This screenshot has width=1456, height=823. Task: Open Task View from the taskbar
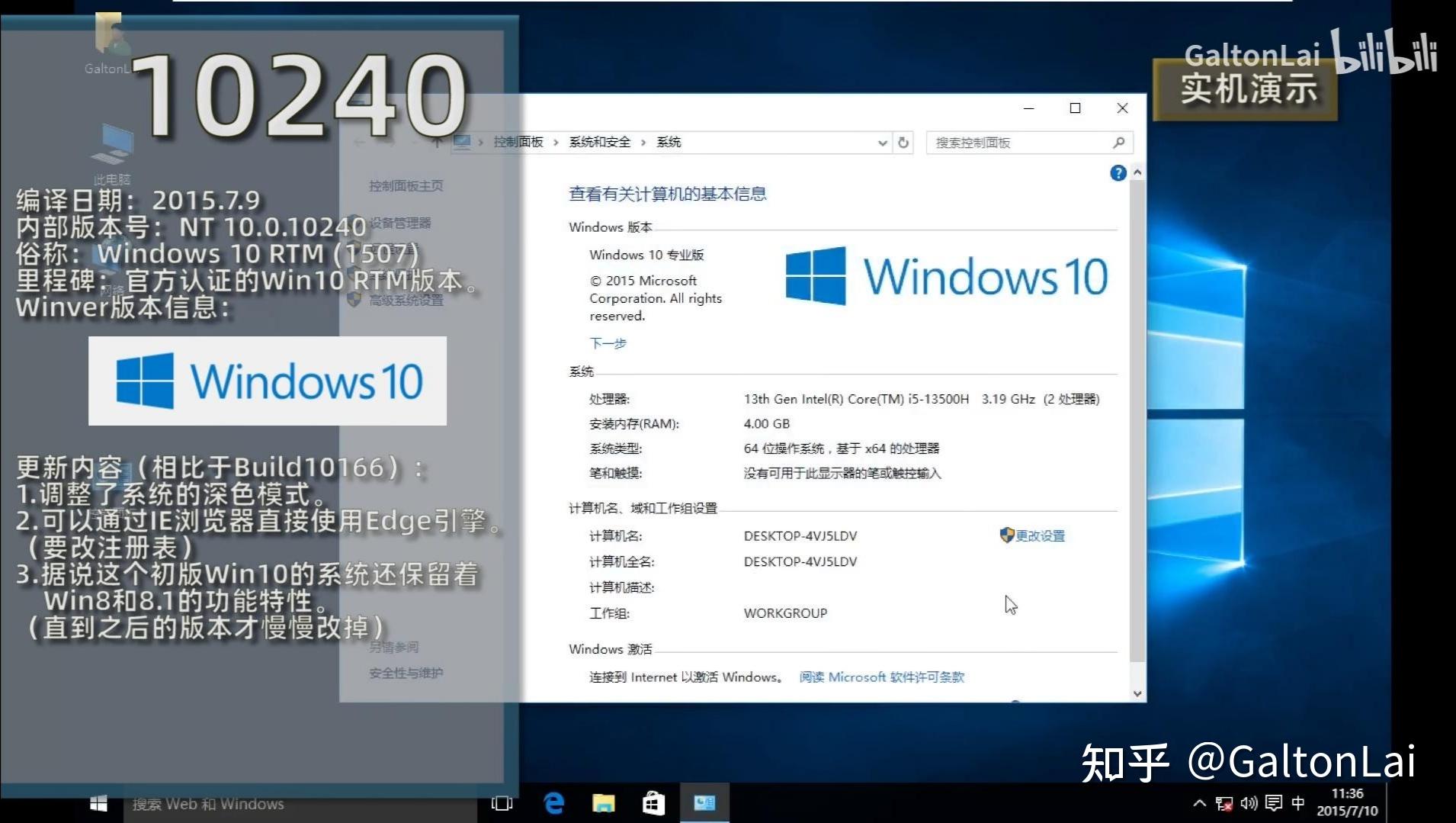tap(502, 803)
